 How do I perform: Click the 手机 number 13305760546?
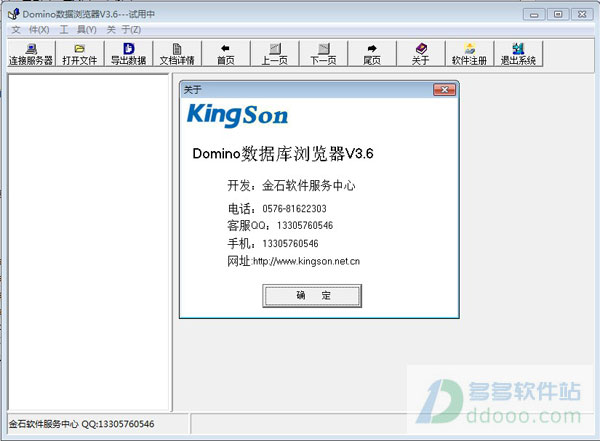(290, 243)
